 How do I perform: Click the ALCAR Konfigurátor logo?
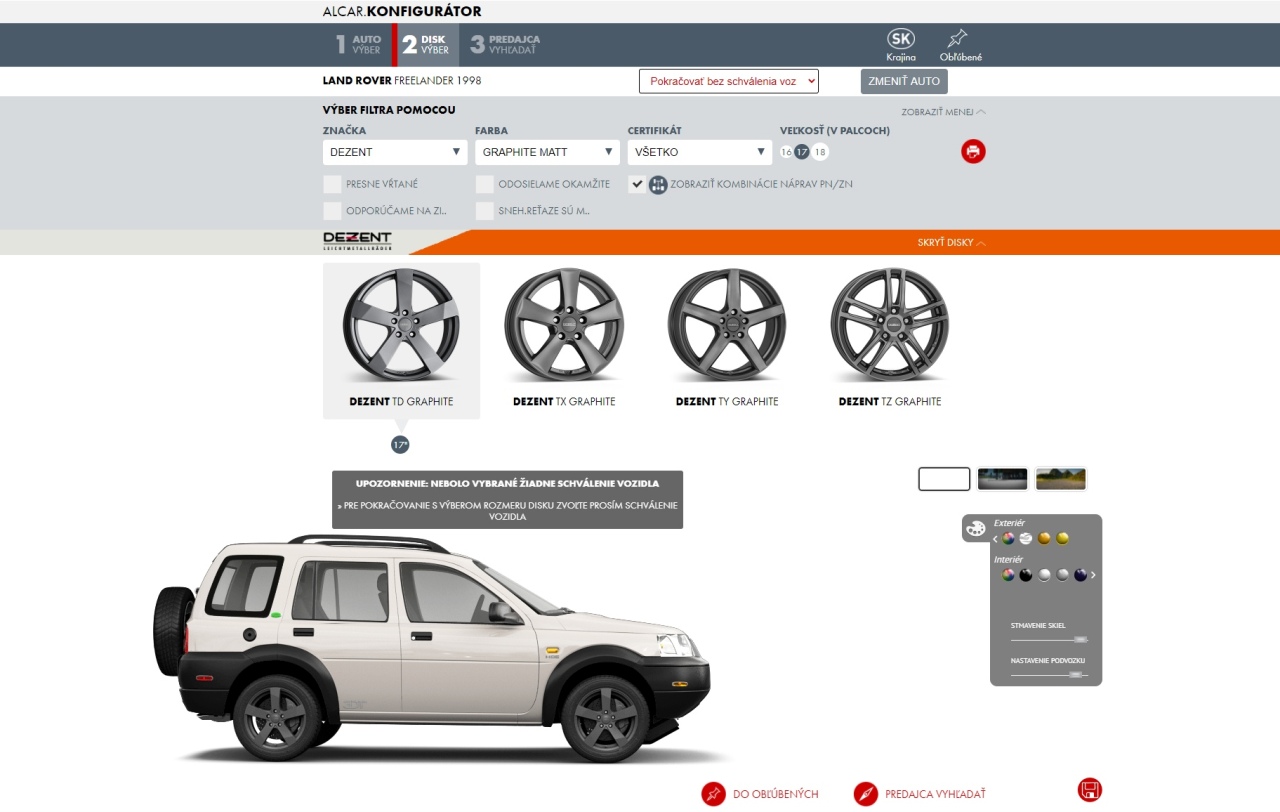pos(402,12)
